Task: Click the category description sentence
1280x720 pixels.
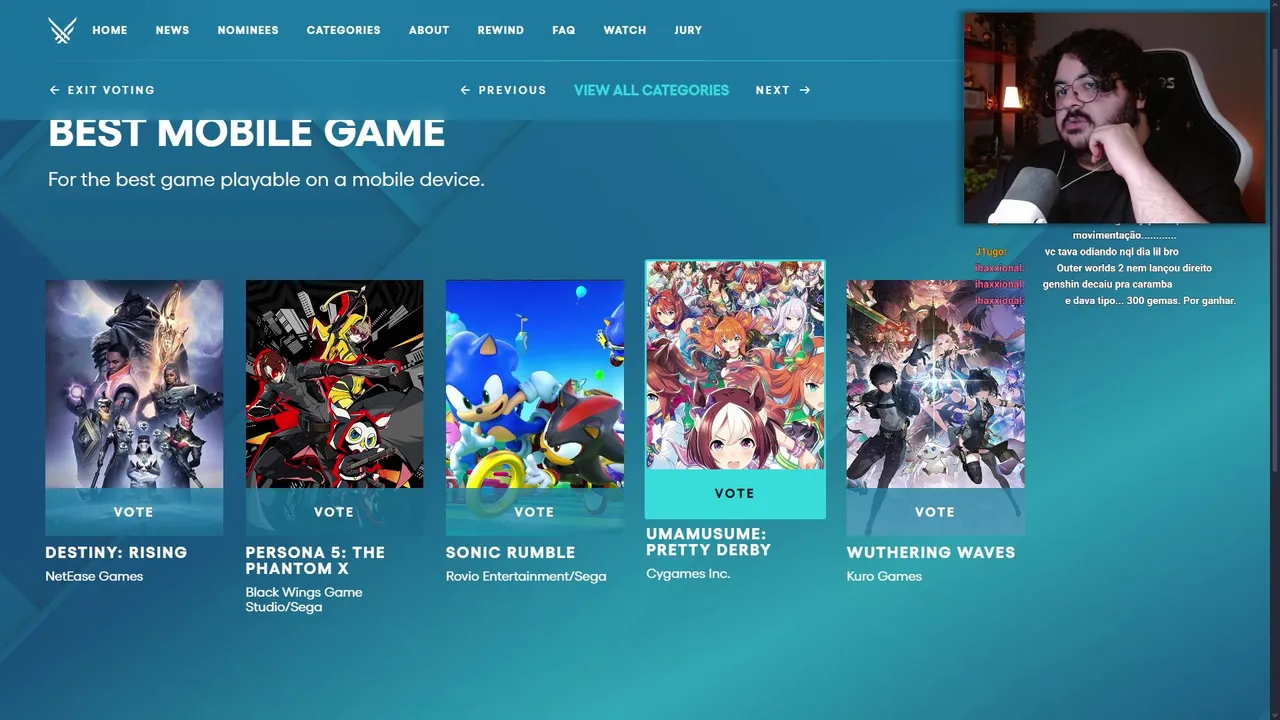Action: (266, 180)
